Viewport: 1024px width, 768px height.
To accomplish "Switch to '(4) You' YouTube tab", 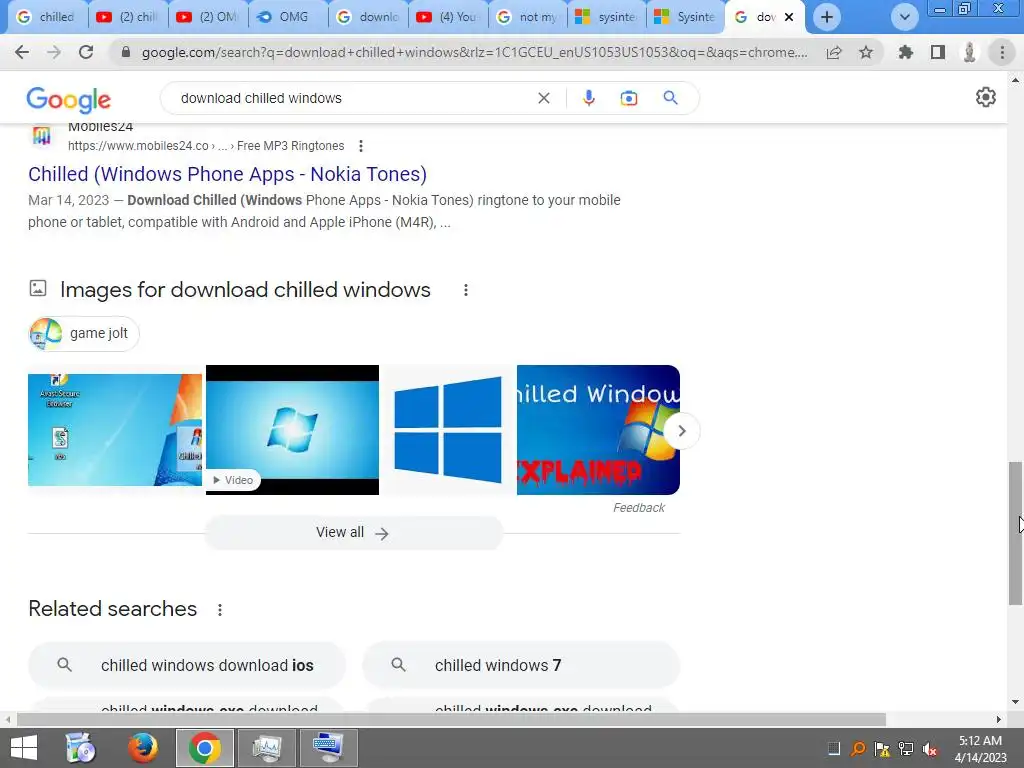I will click(449, 17).
